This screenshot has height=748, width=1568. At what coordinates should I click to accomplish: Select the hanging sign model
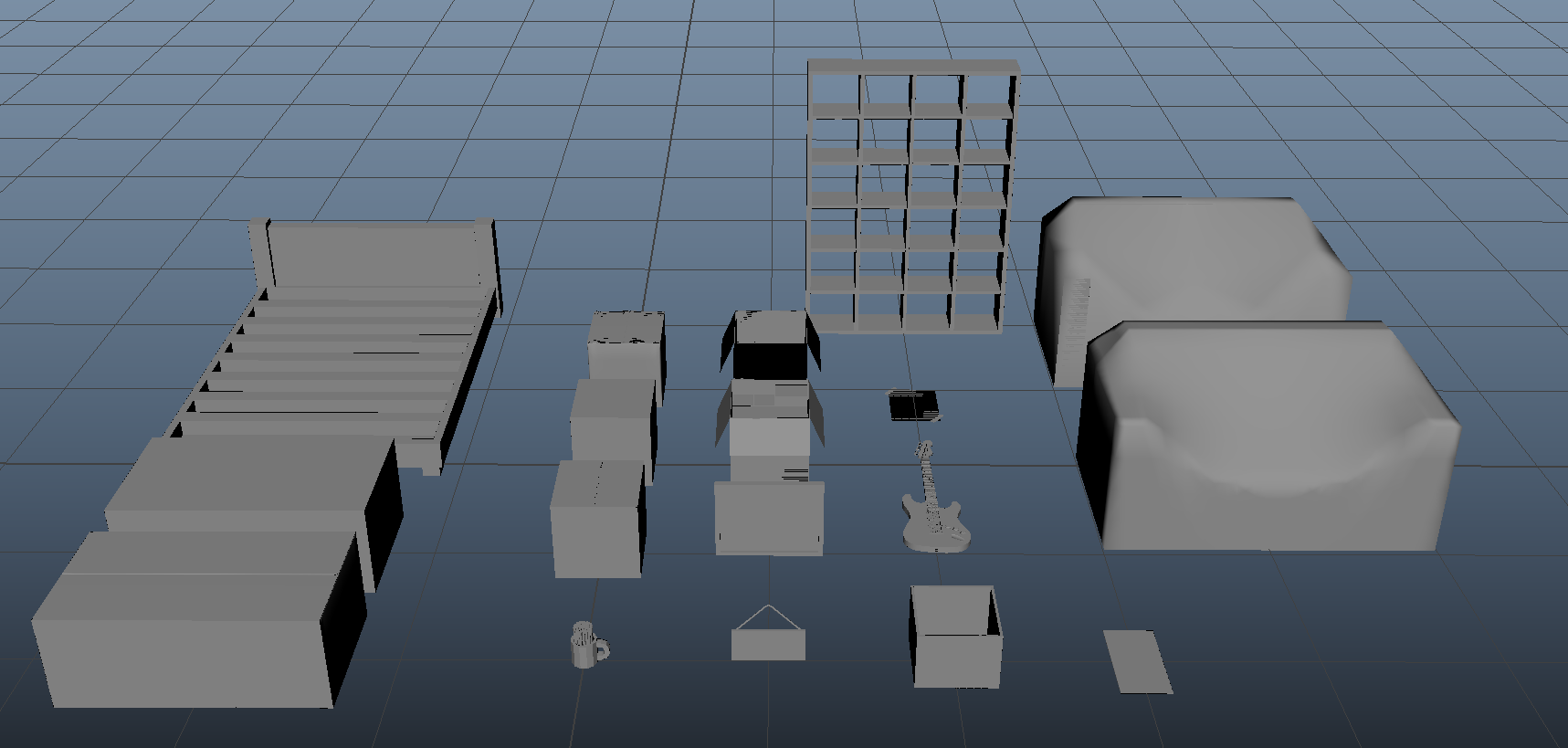click(x=769, y=632)
